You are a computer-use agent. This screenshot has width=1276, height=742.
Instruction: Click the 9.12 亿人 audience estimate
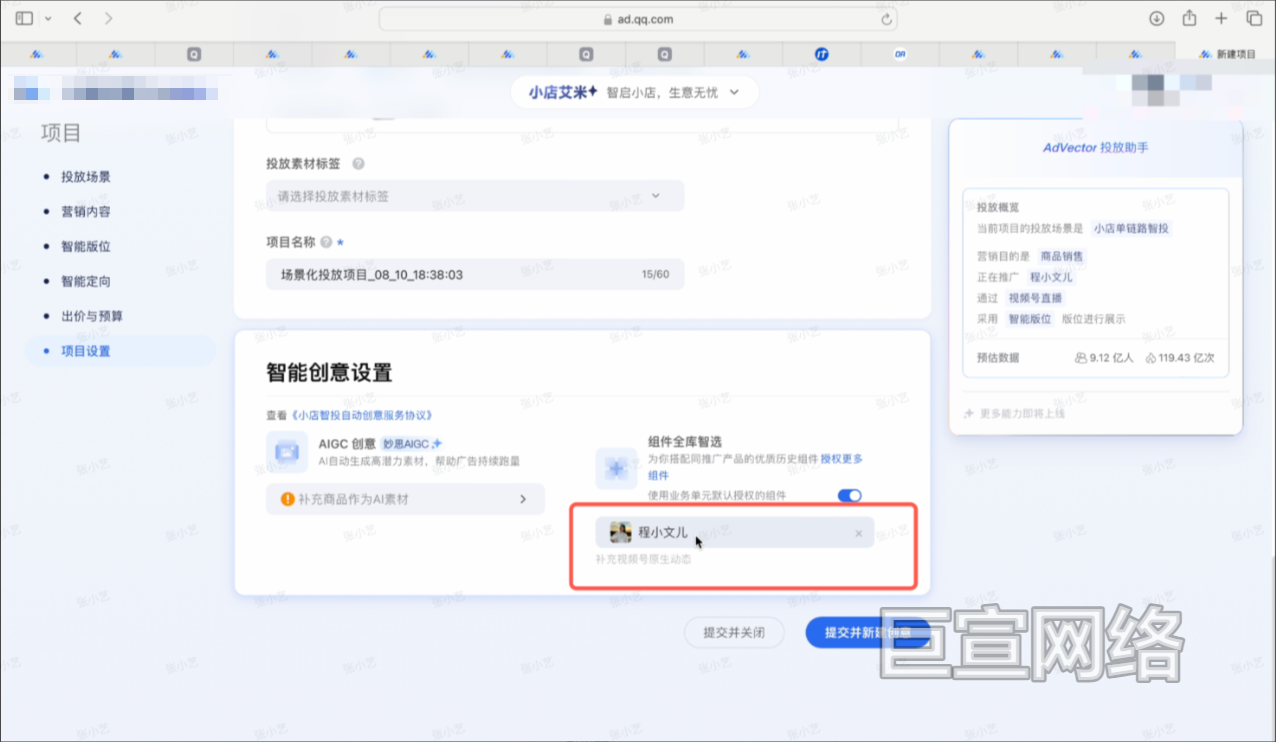point(1104,357)
